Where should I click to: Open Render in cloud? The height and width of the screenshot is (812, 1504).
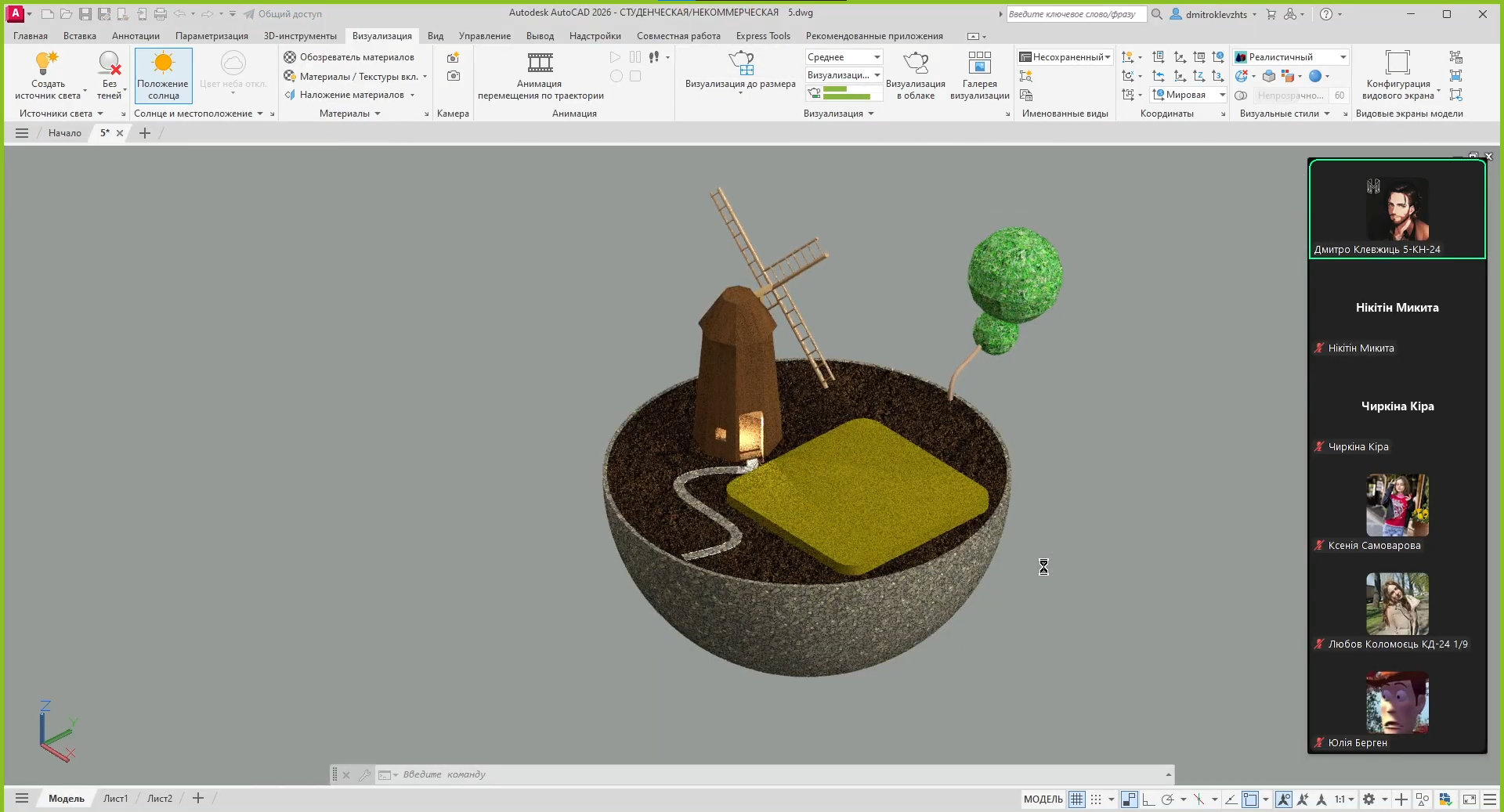[915, 63]
